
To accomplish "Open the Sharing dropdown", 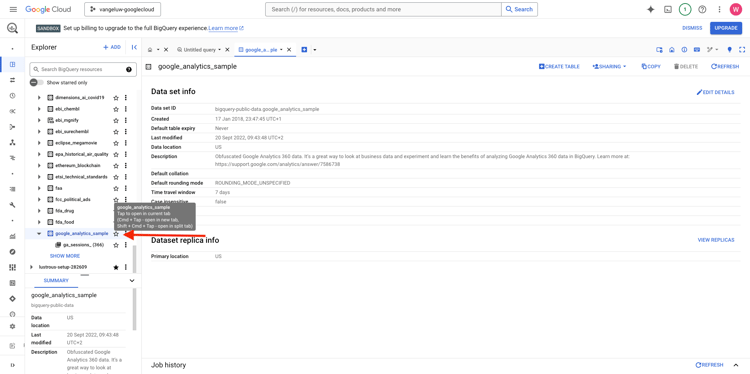I will (x=609, y=66).
